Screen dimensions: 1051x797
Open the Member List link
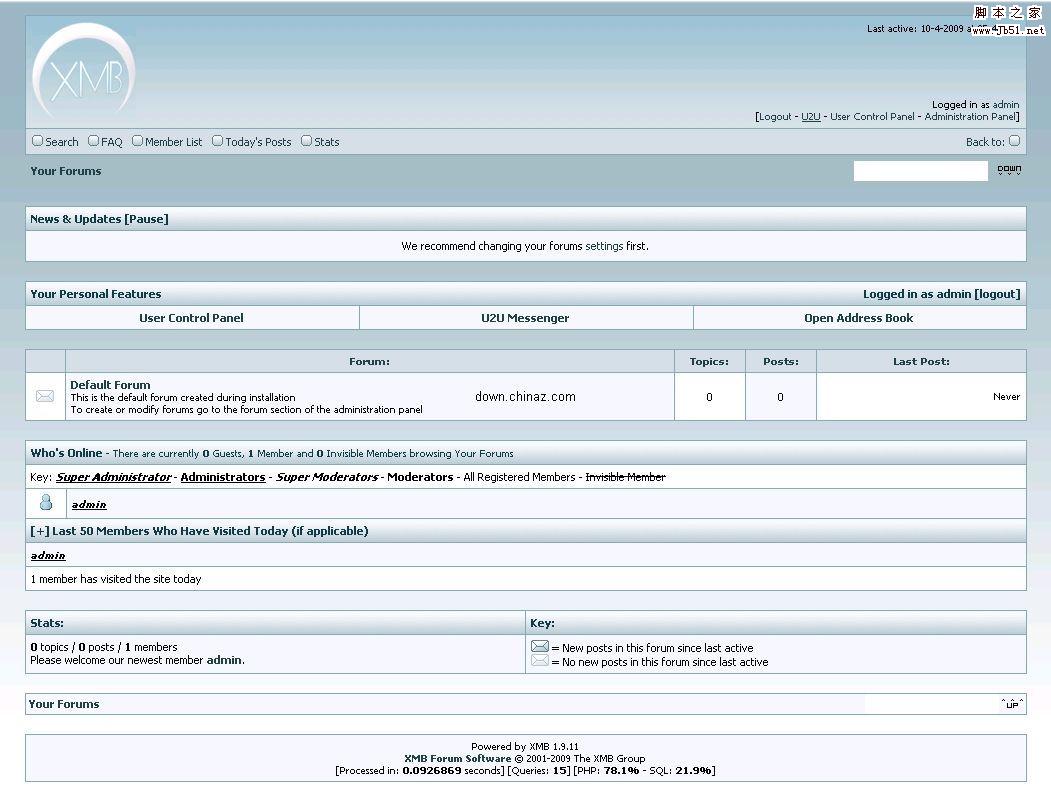coord(174,142)
